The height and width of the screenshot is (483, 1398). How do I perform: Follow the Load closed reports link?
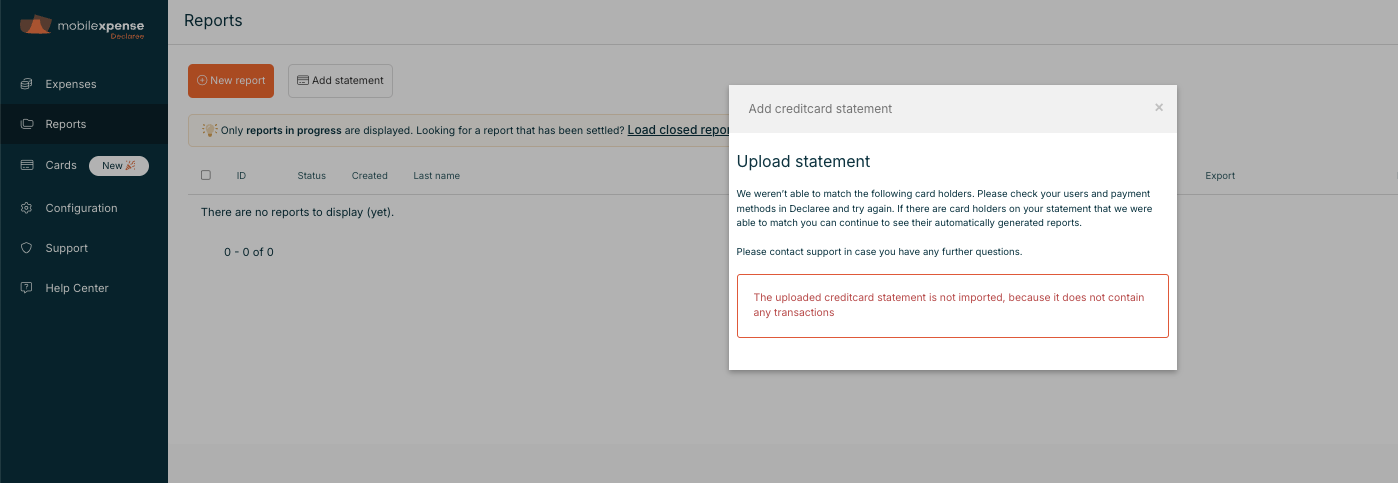pos(679,130)
